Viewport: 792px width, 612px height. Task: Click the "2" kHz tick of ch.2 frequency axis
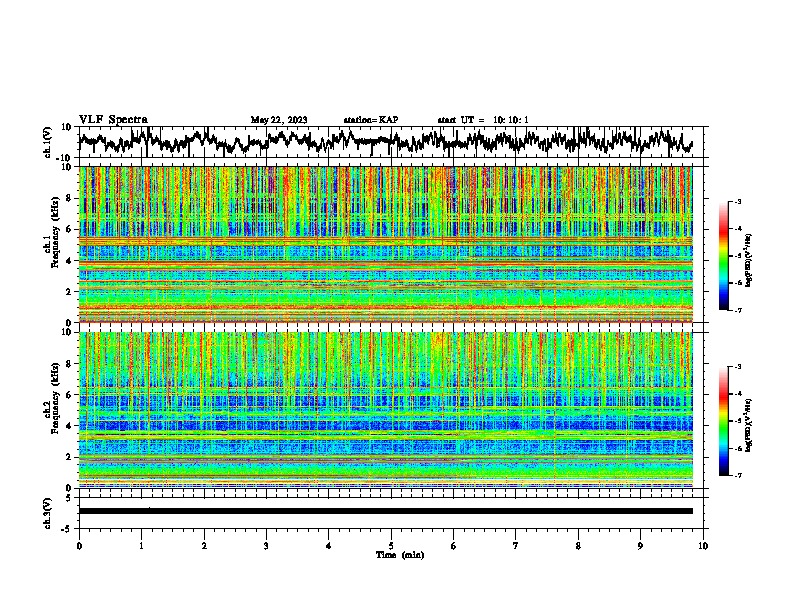[x=71, y=457]
